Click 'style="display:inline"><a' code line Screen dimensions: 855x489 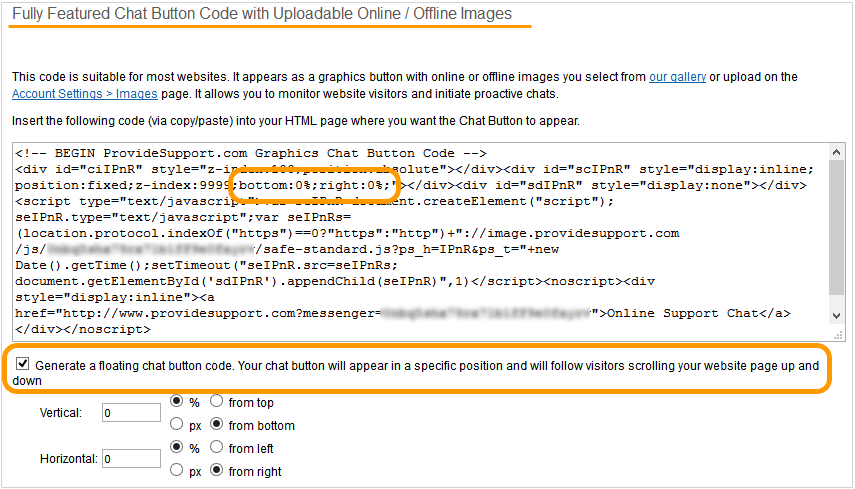click(115, 298)
